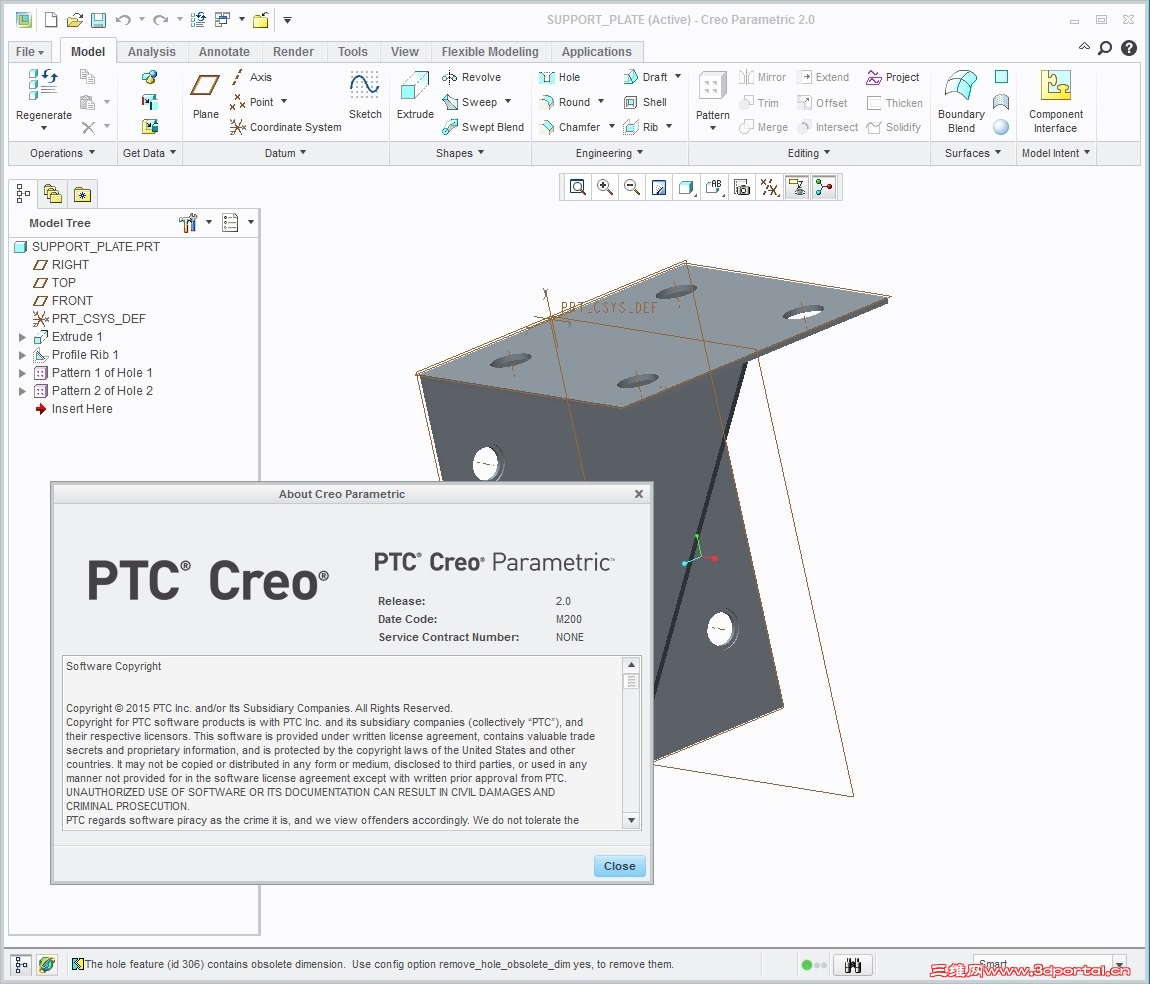Viewport: 1150px width, 984px height.
Task: Click copyright text scrollbar up arrow
Action: (x=631, y=665)
